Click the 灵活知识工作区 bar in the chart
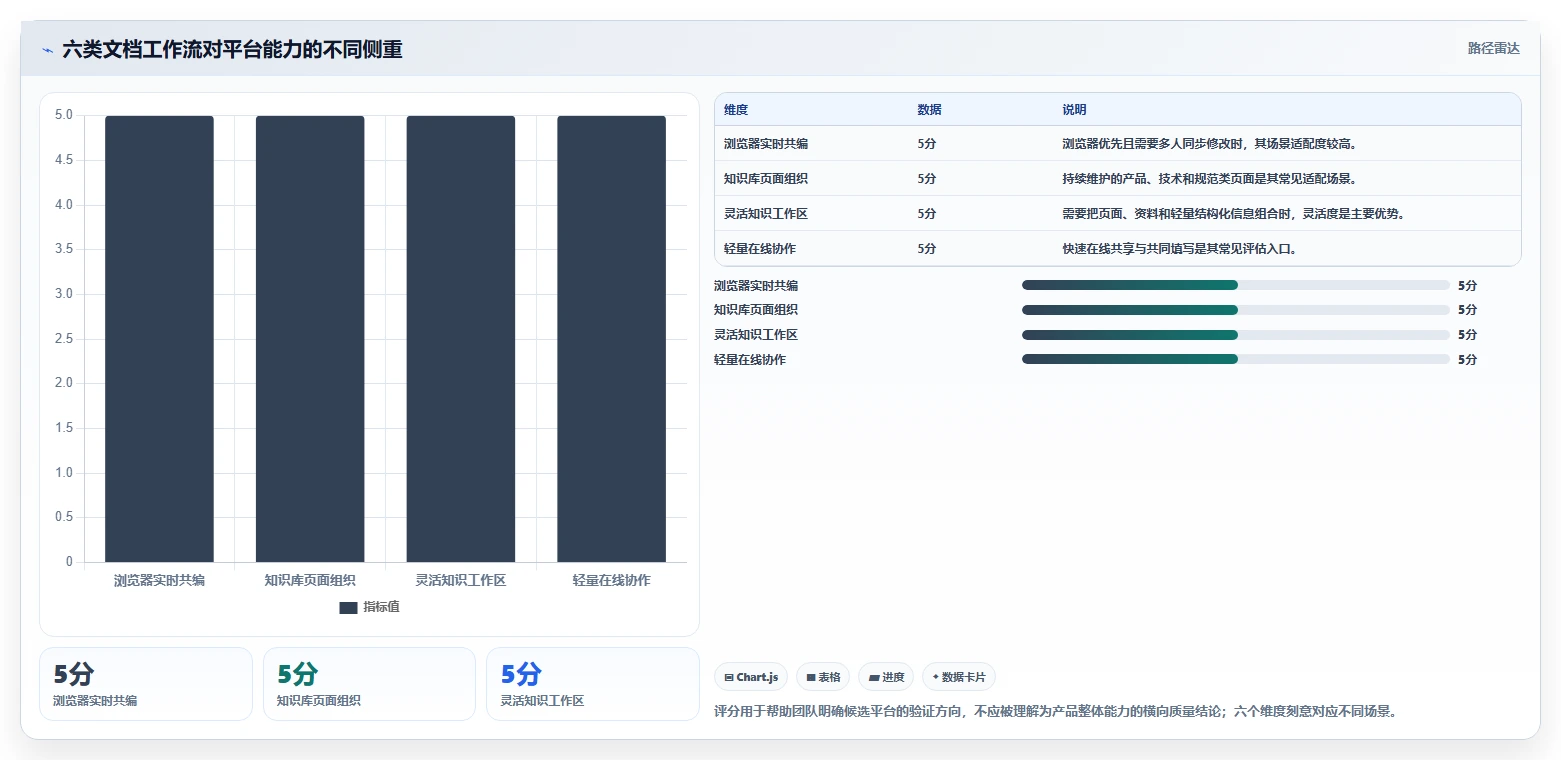The width and height of the screenshot is (1561, 760). pyautogui.click(x=461, y=339)
